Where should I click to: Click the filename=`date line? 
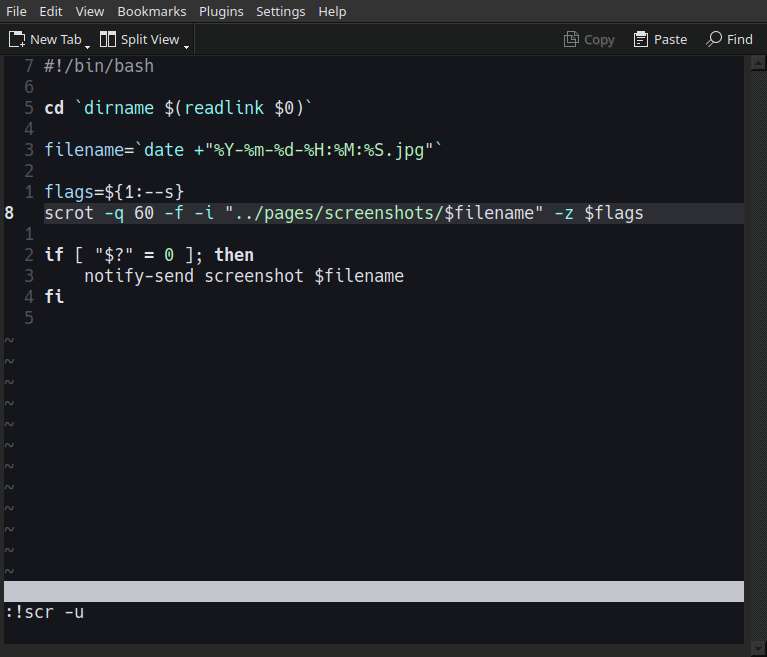[x=243, y=150]
